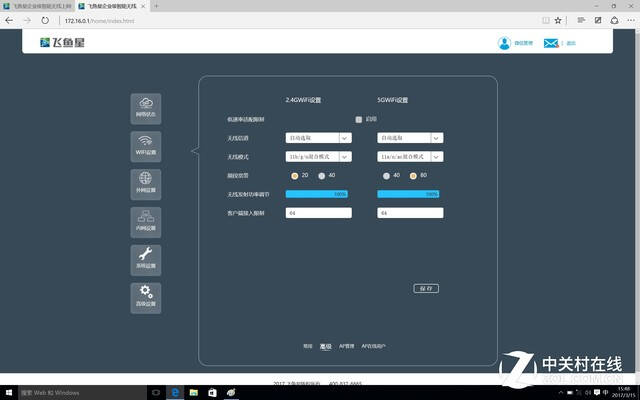Open Windows Store from taskbar

click(212, 393)
